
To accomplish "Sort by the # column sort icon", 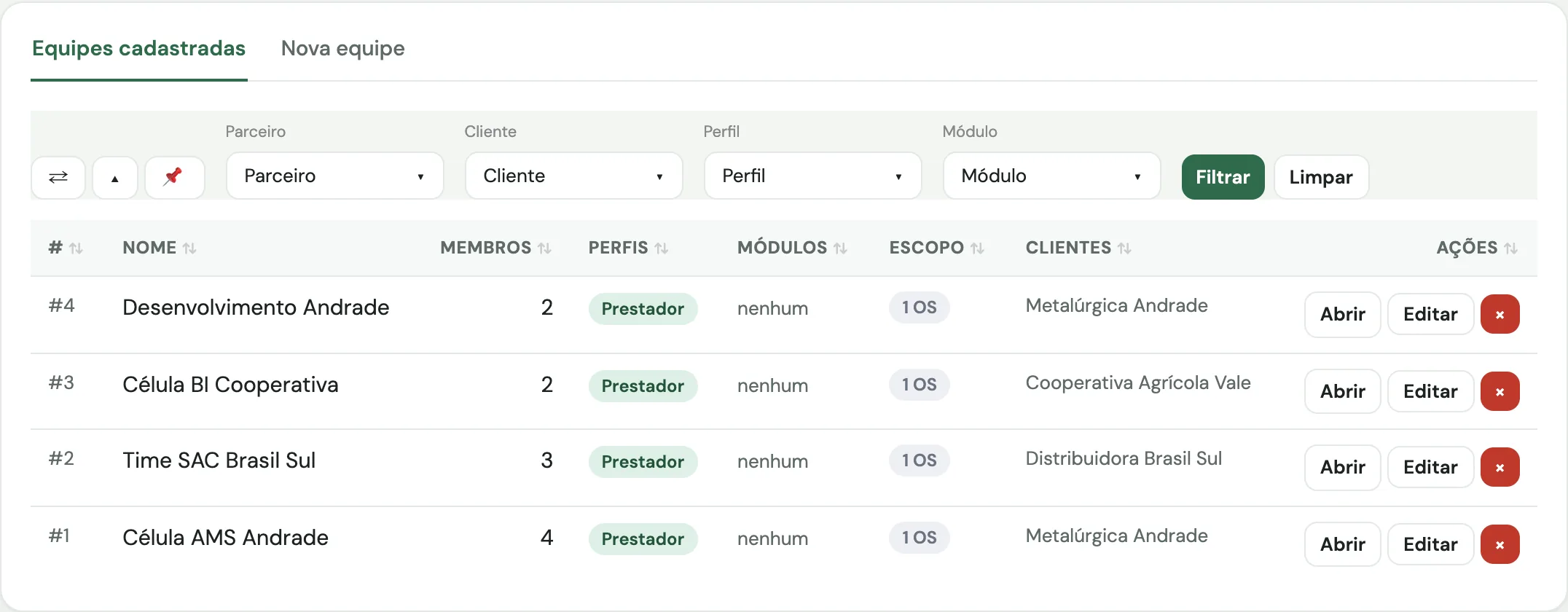I will coord(76,248).
